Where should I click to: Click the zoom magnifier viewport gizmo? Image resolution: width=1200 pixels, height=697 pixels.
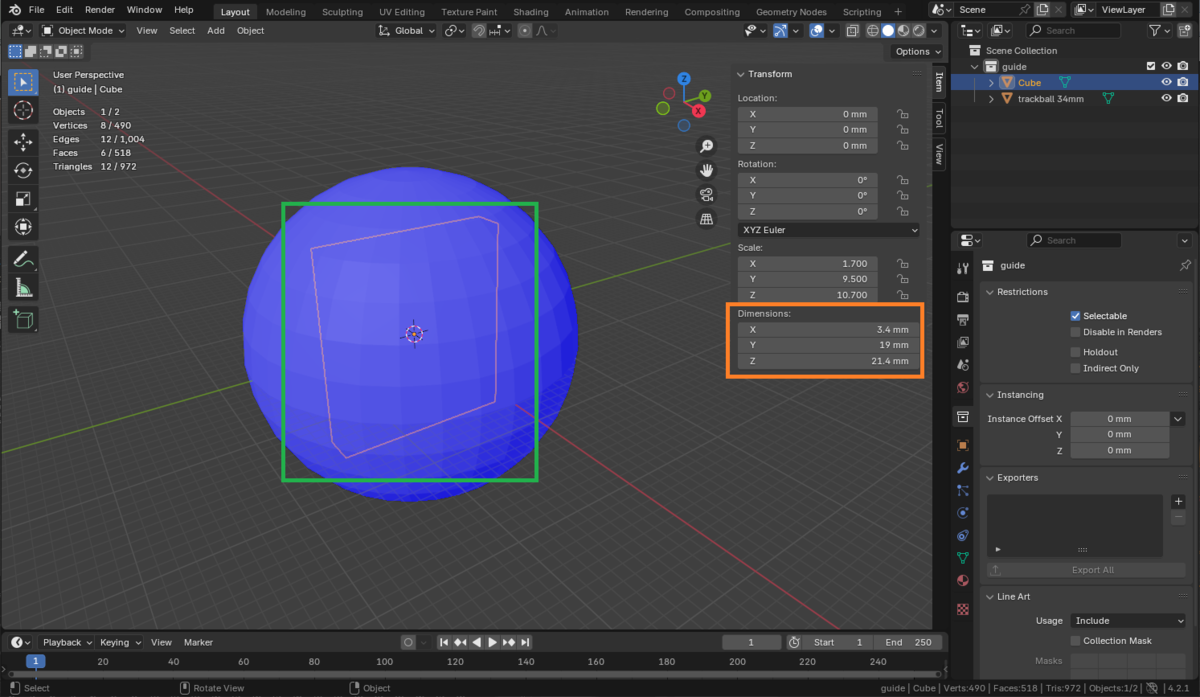(x=706, y=146)
